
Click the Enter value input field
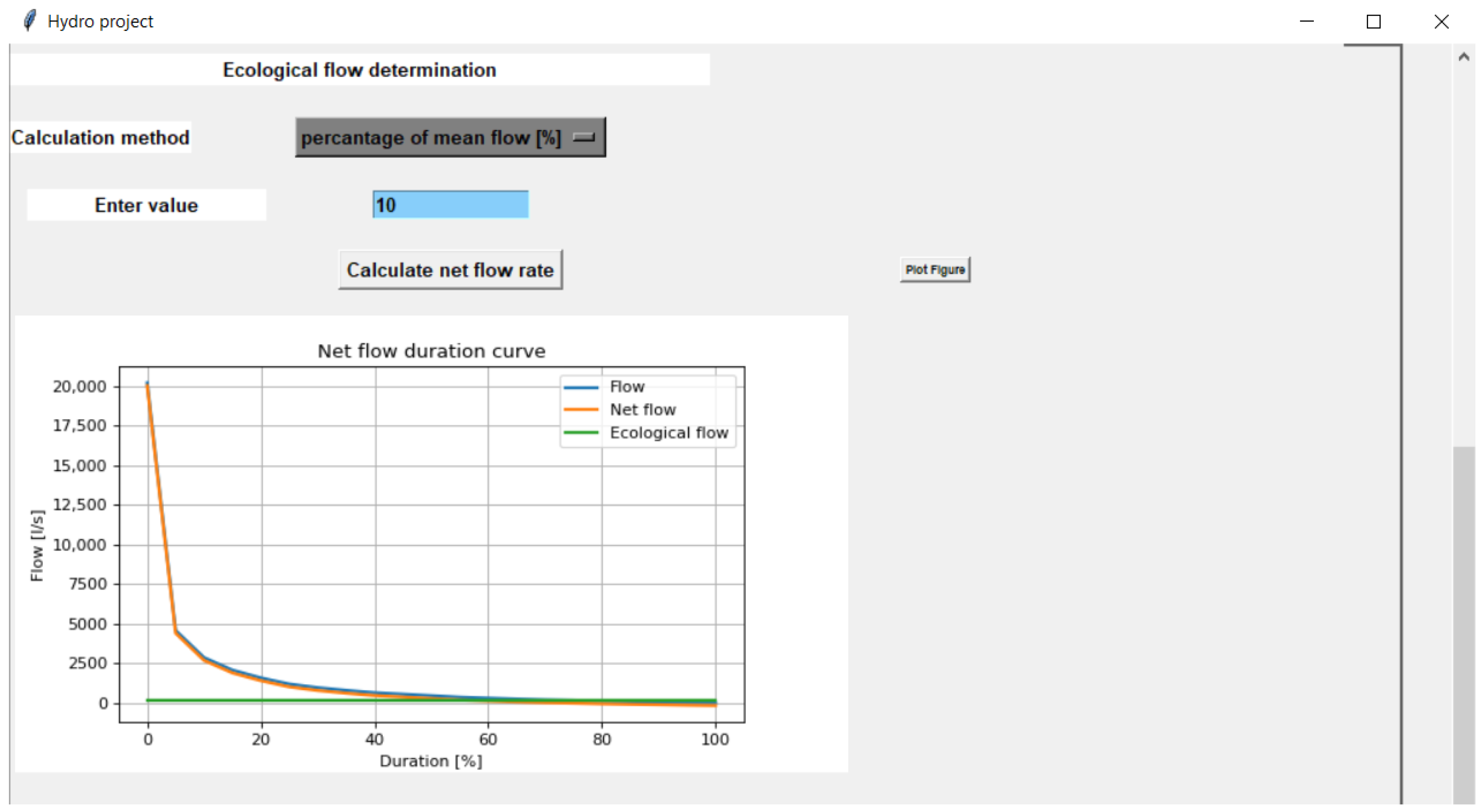pyautogui.click(x=450, y=205)
